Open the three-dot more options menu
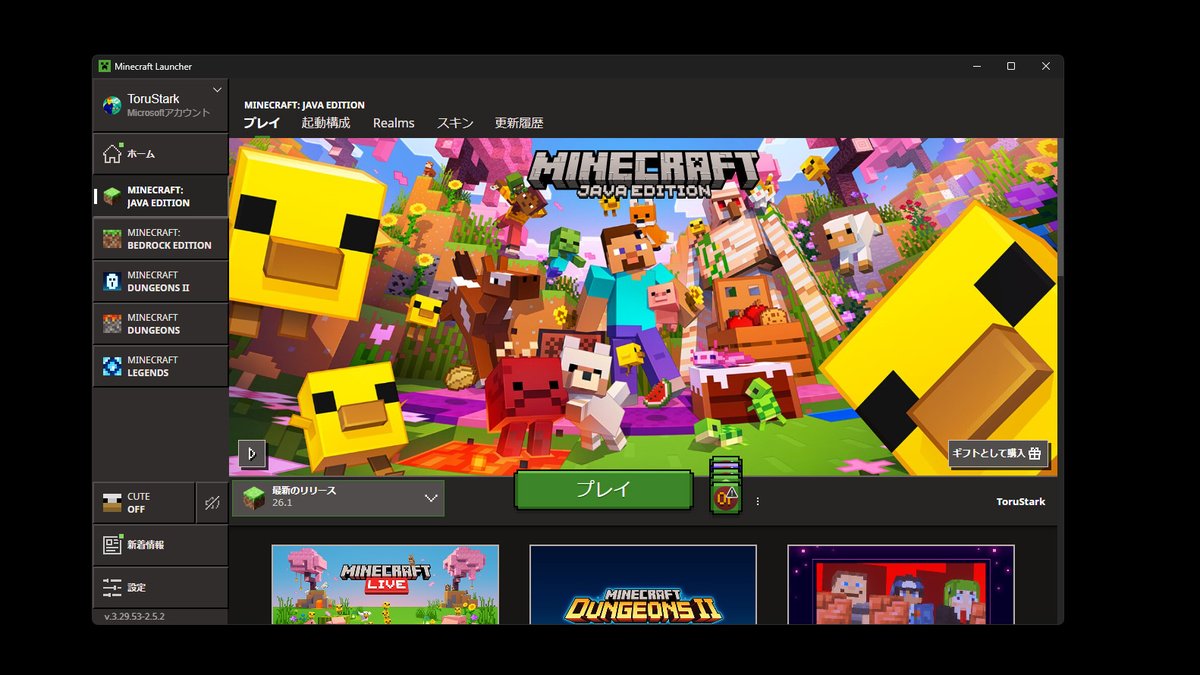The height and width of the screenshot is (675, 1200). [x=757, y=501]
